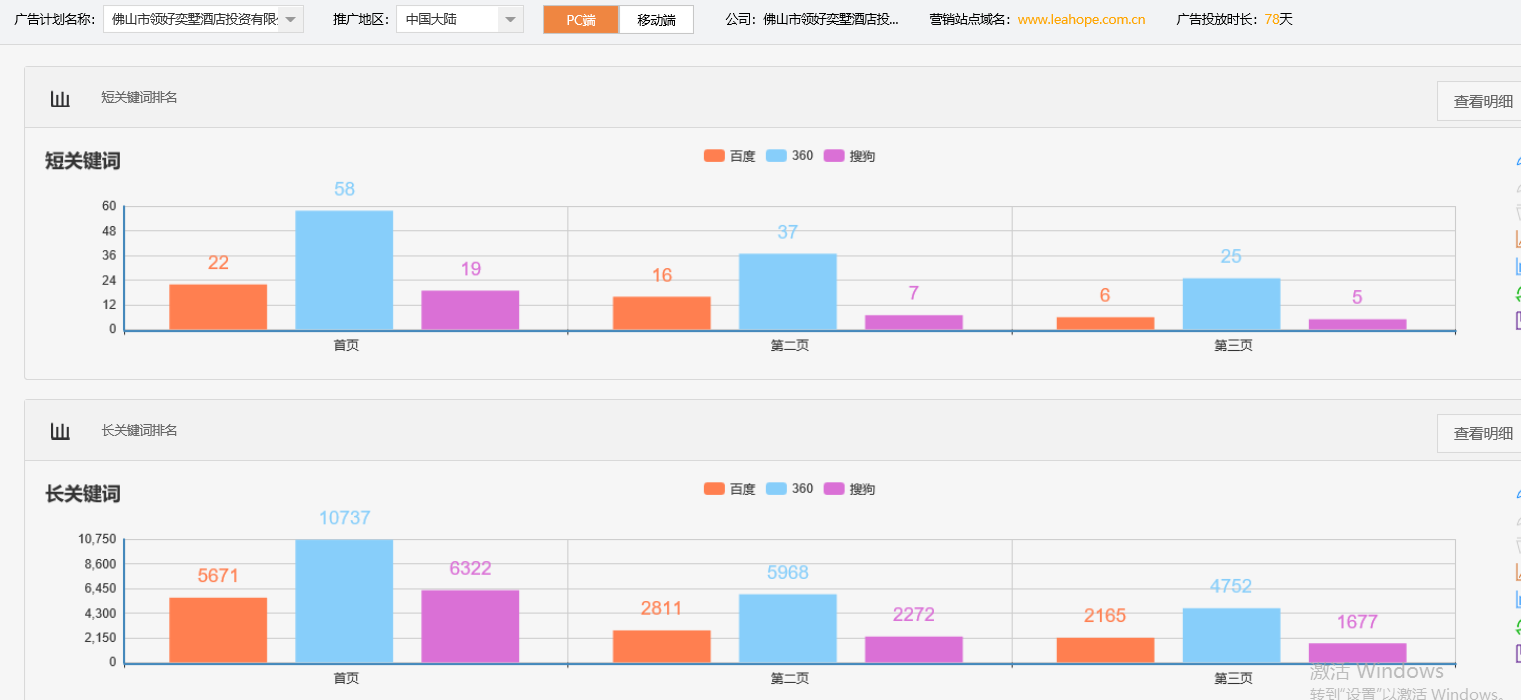1521x700 pixels.
Task: Click the bar chart icon beside 长关键词排名
Action: pos(60,431)
